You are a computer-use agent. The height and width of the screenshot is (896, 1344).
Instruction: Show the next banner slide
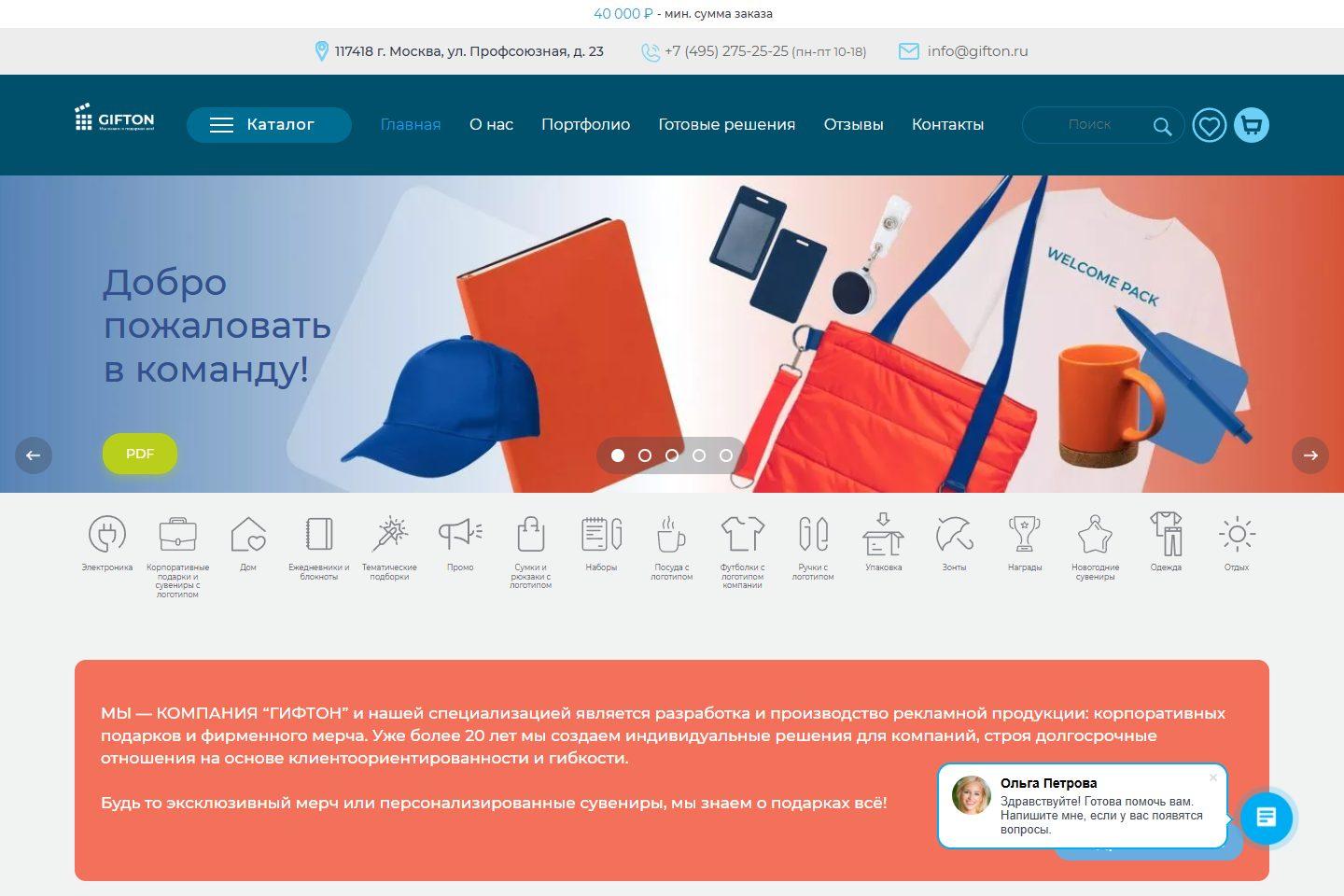(x=1310, y=455)
